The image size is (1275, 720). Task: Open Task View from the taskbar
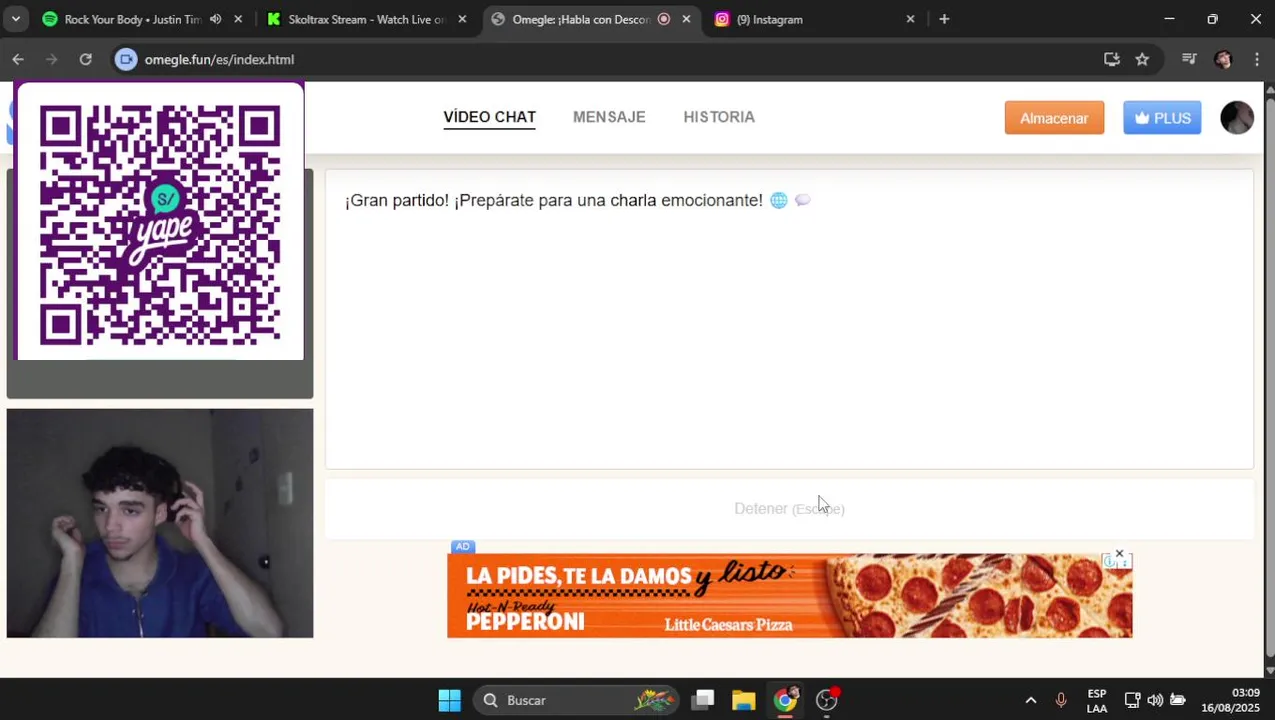[x=704, y=700]
